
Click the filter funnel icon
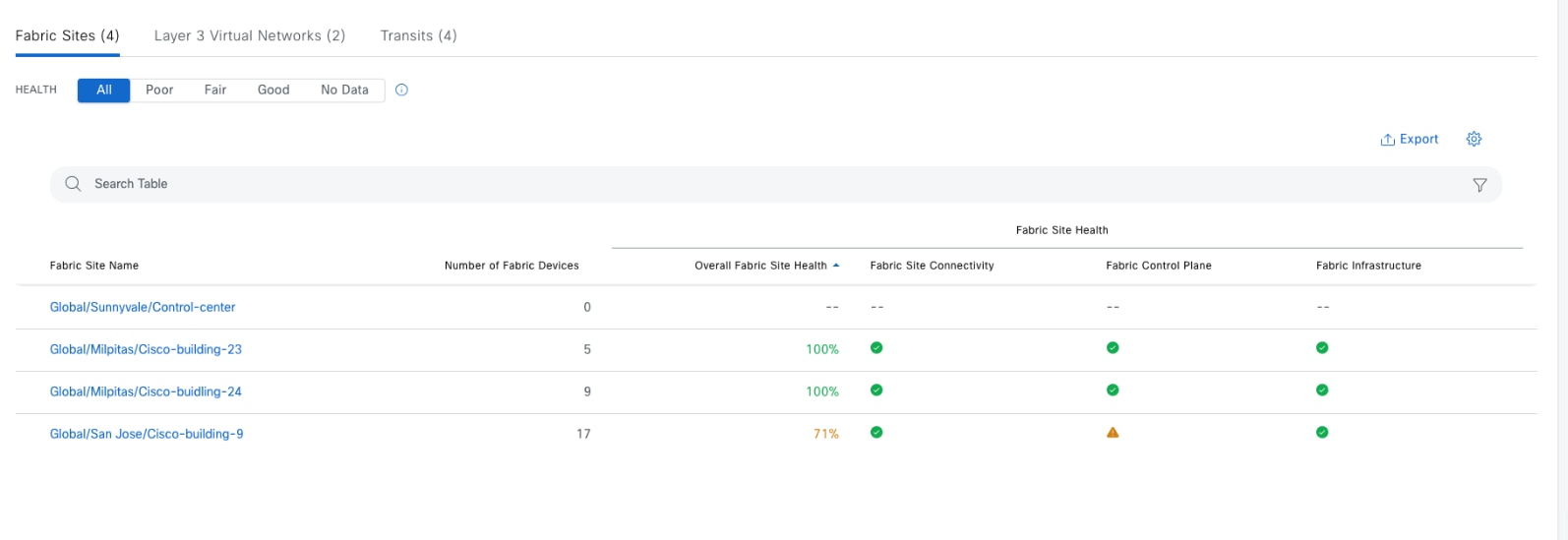(1478, 185)
